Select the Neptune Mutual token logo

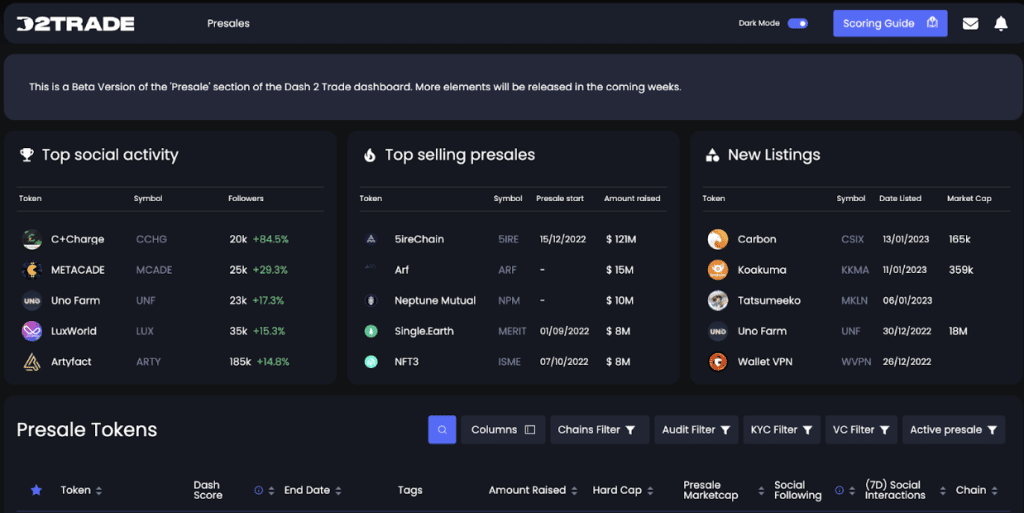tap(371, 300)
